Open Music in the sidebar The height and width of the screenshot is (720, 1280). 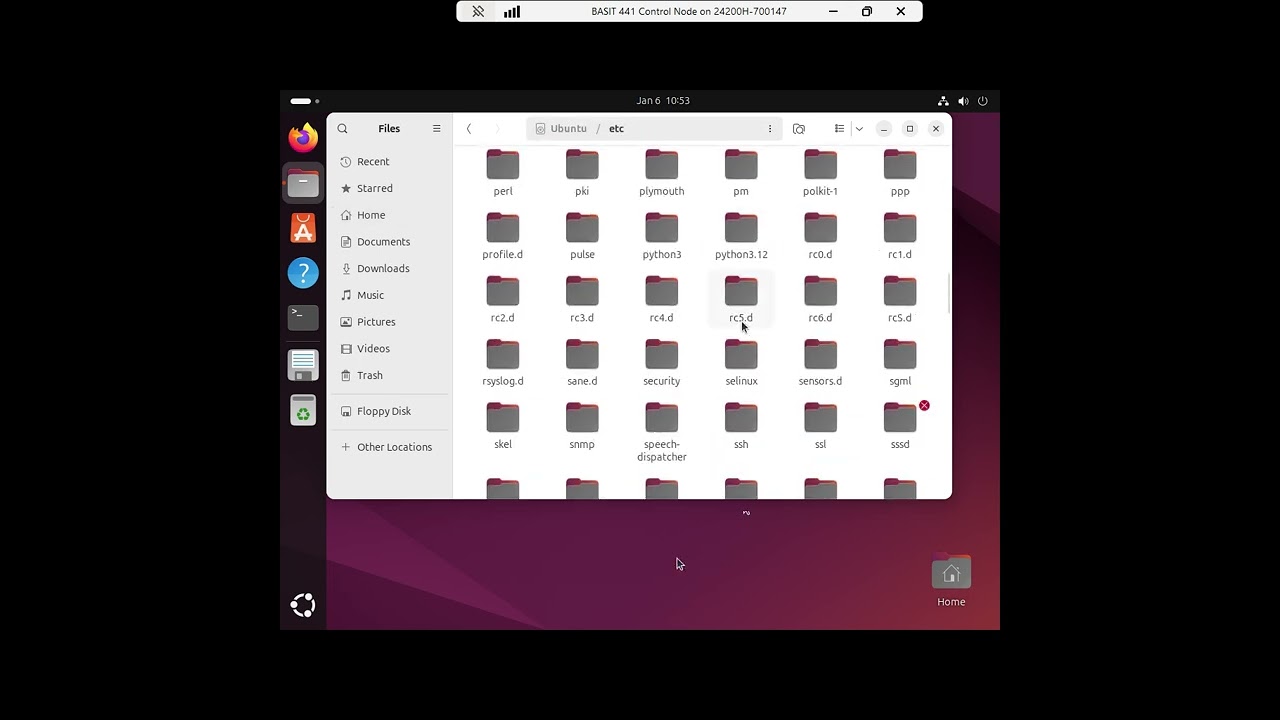coord(390,295)
